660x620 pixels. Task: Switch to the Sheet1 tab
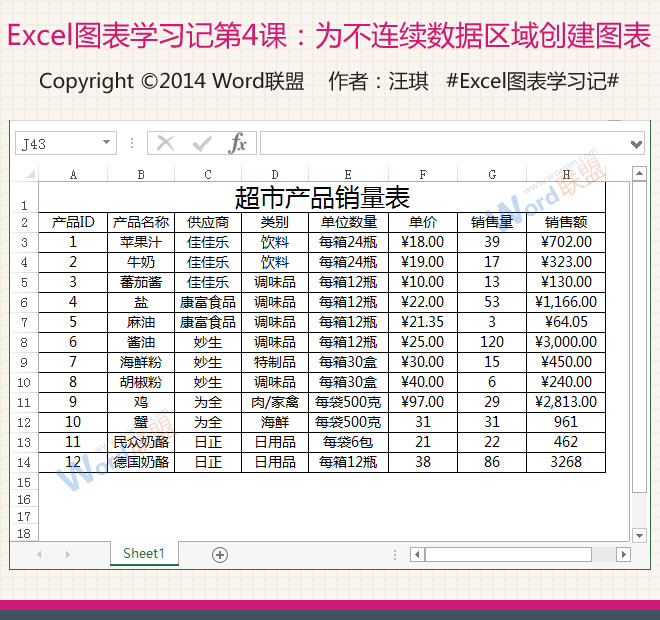point(144,553)
